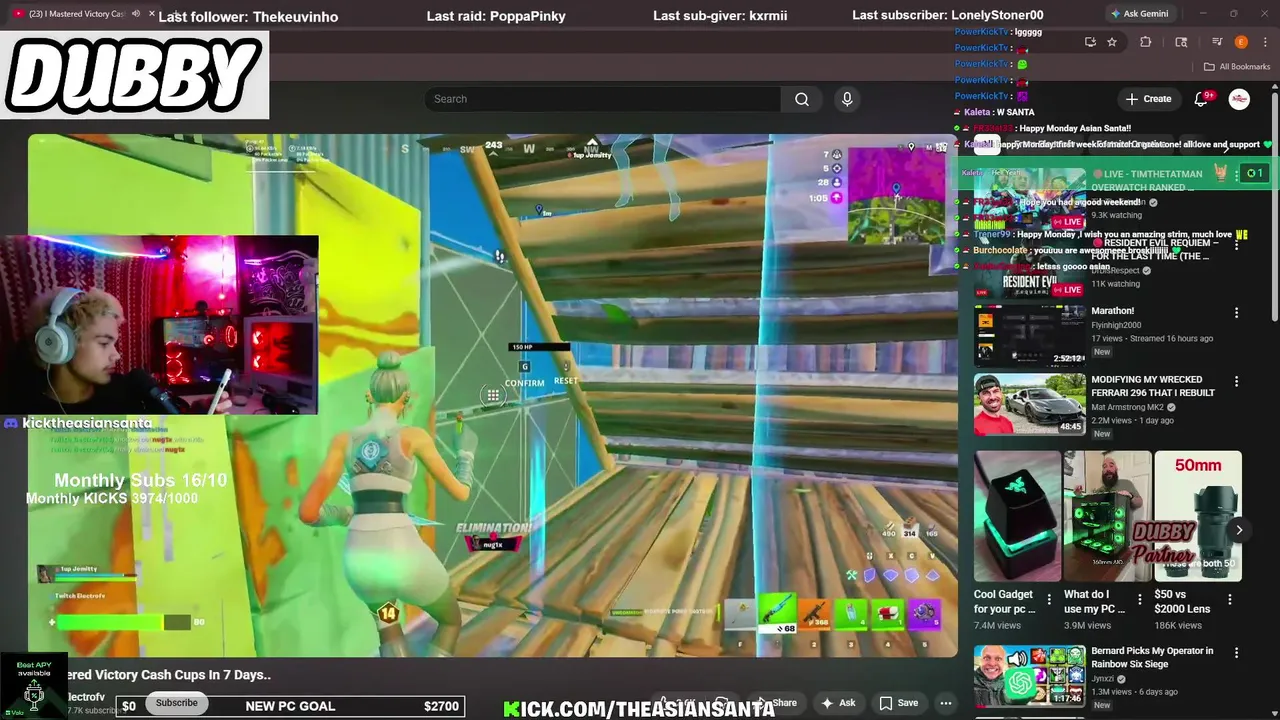Viewport: 1280px width, 720px height.
Task: Open more options for the Marathon! video
Action: tap(1236, 313)
